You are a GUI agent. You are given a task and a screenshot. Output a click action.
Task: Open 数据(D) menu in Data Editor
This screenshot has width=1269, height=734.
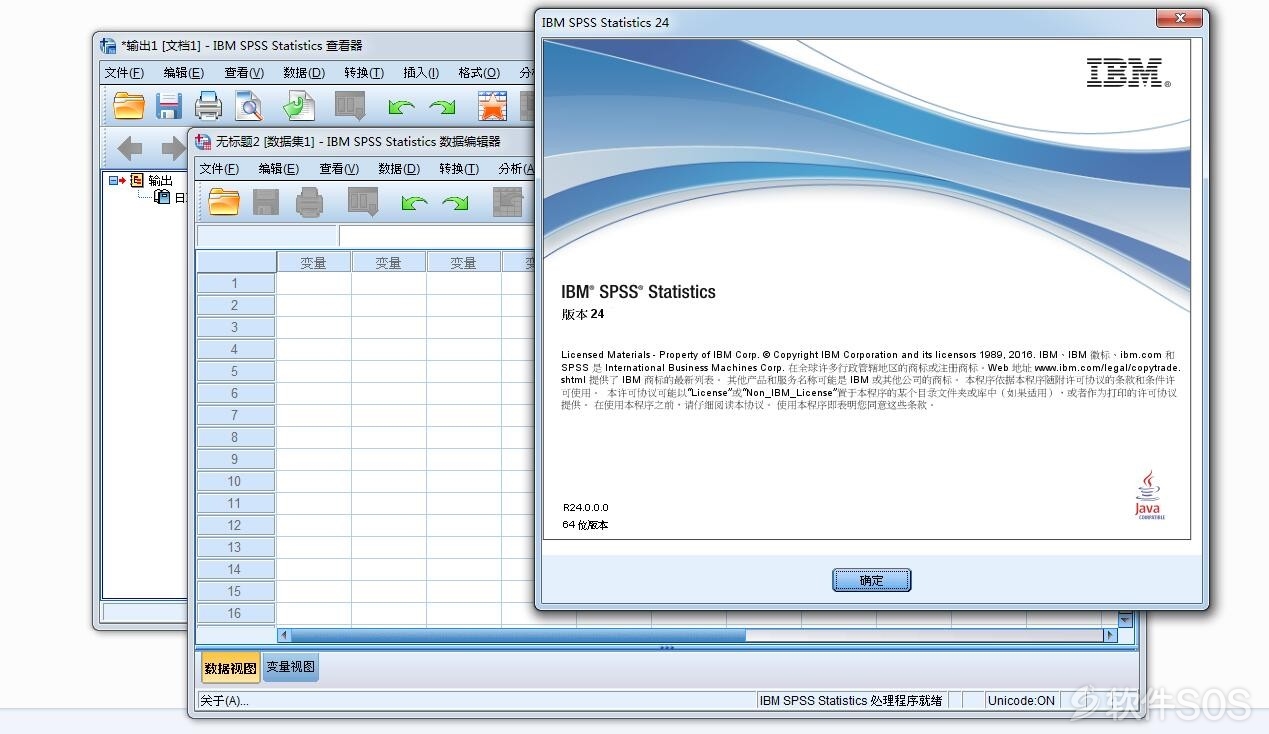click(399, 169)
